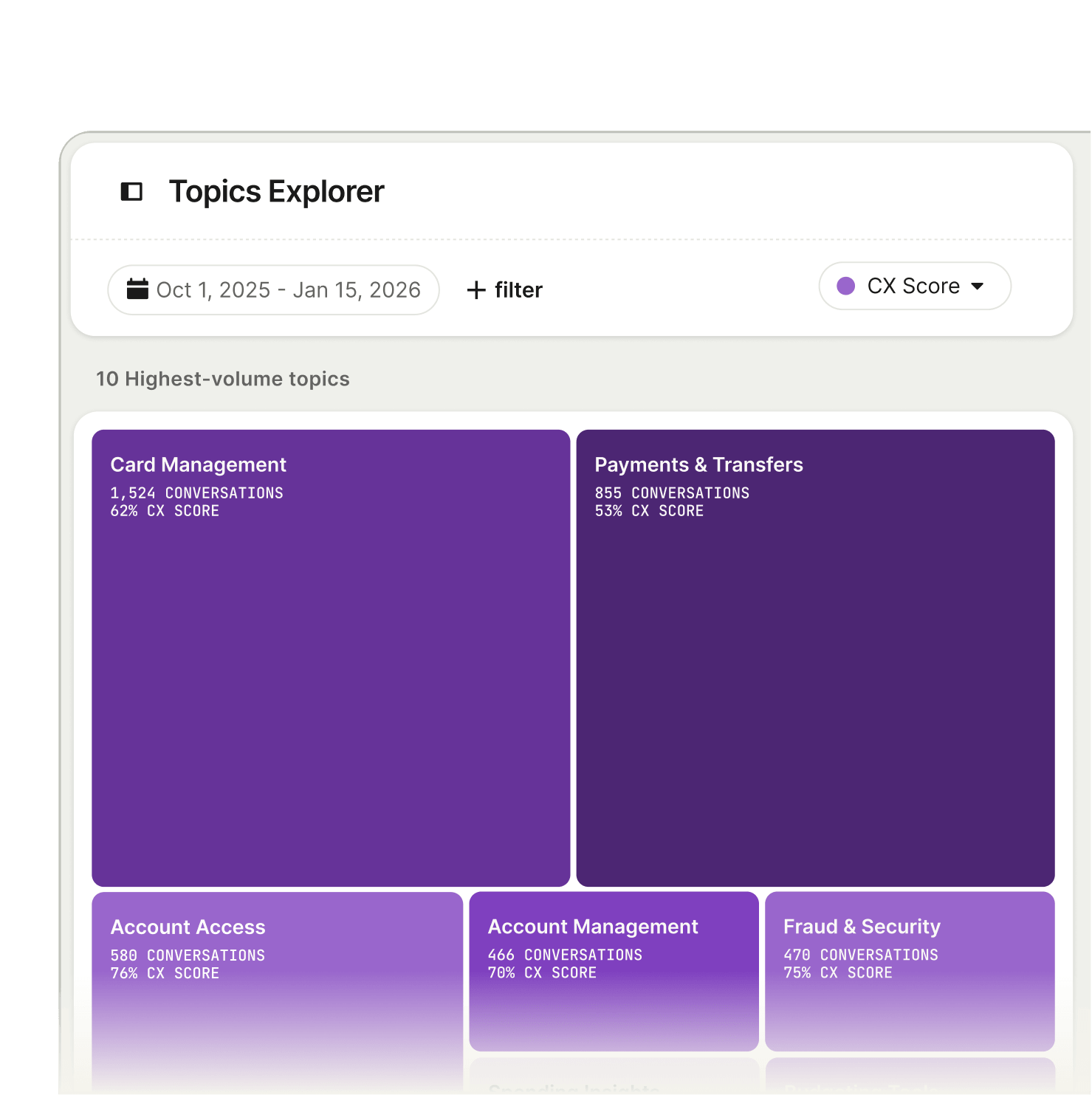Click 470 conversations under Fraud & Security
The height and width of the screenshot is (1095, 1092).
click(860, 954)
